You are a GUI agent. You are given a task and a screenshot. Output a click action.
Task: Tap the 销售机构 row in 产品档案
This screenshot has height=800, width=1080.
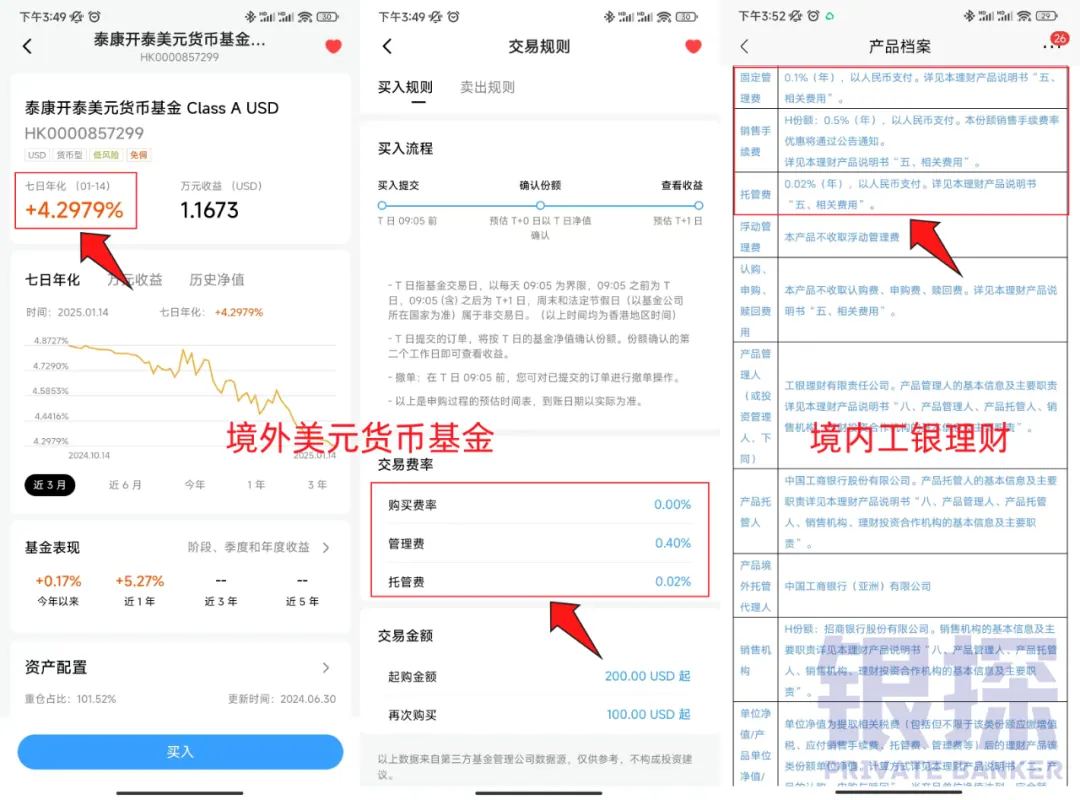[901, 659]
